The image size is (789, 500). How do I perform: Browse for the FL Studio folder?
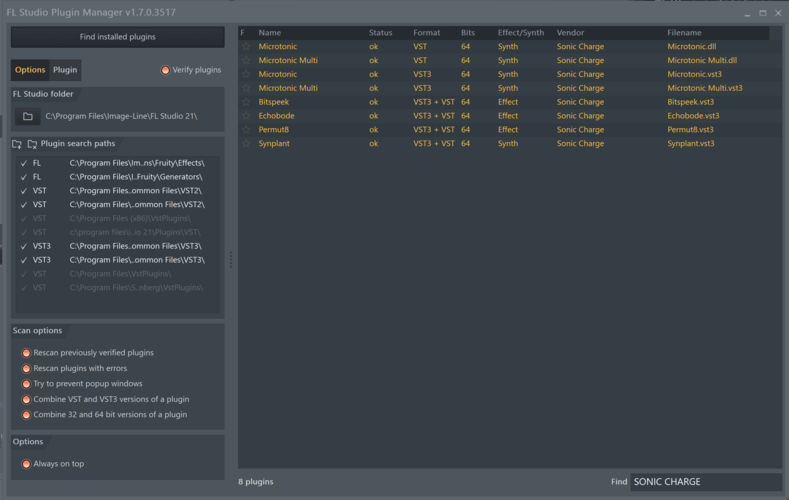pyautogui.click(x=28, y=116)
